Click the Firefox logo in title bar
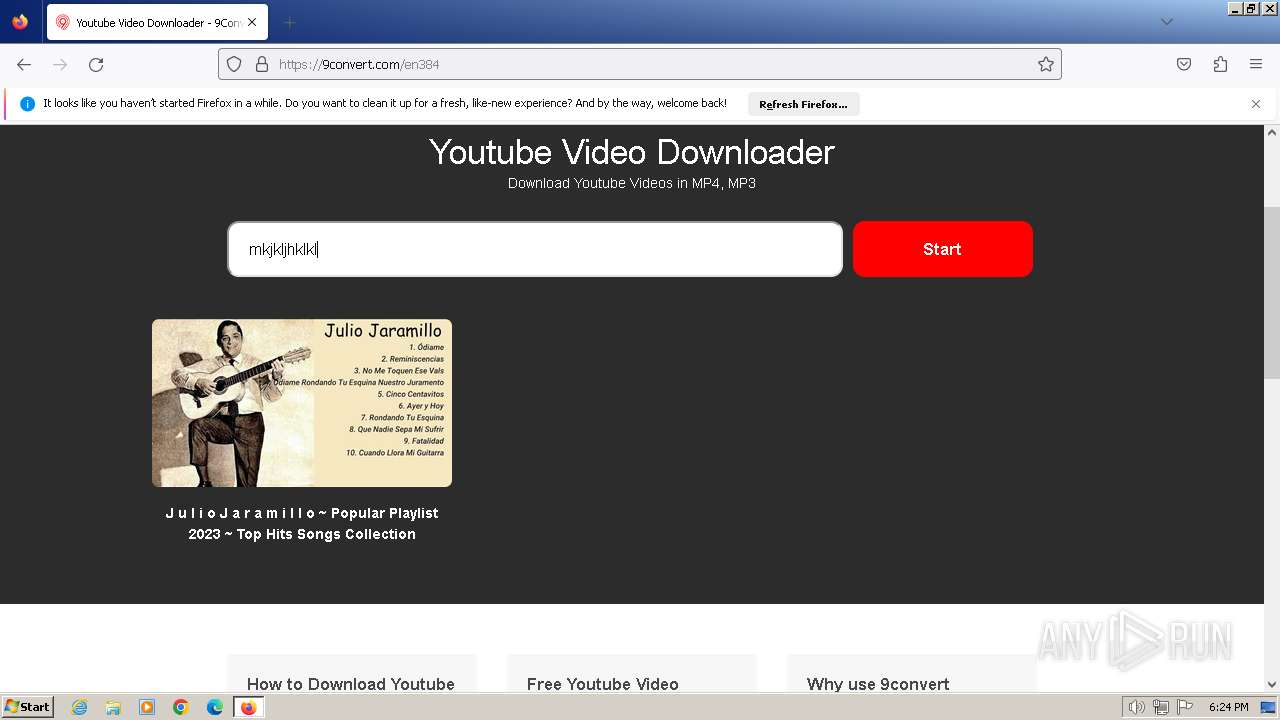The height and width of the screenshot is (720, 1280). (x=20, y=22)
